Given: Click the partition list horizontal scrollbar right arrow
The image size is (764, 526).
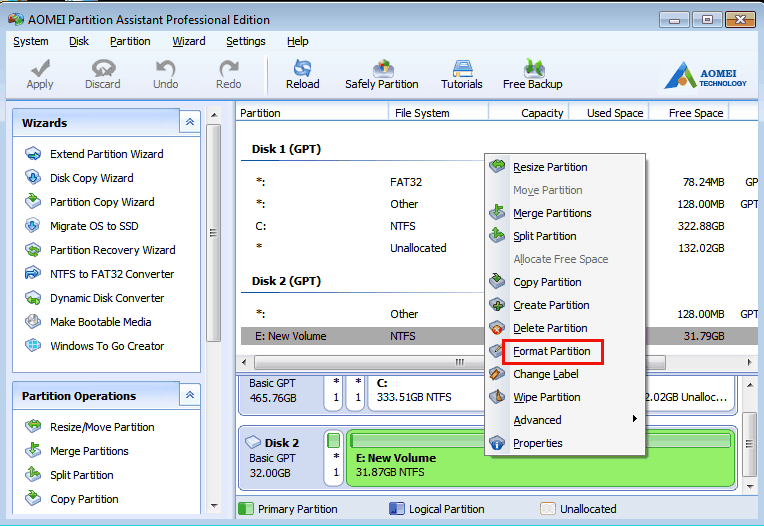Looking at the screenshot, I should tap(750, 362).
